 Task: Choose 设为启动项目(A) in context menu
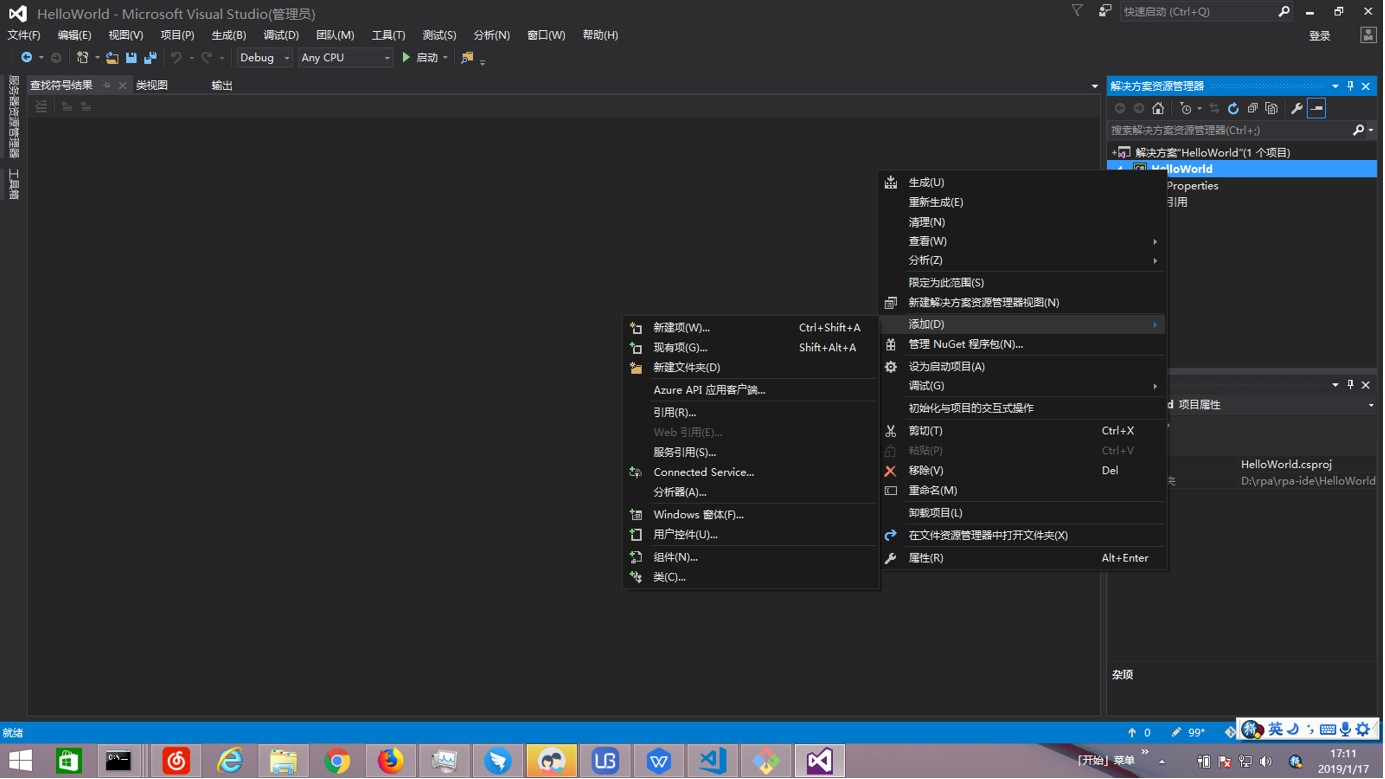1023,367
